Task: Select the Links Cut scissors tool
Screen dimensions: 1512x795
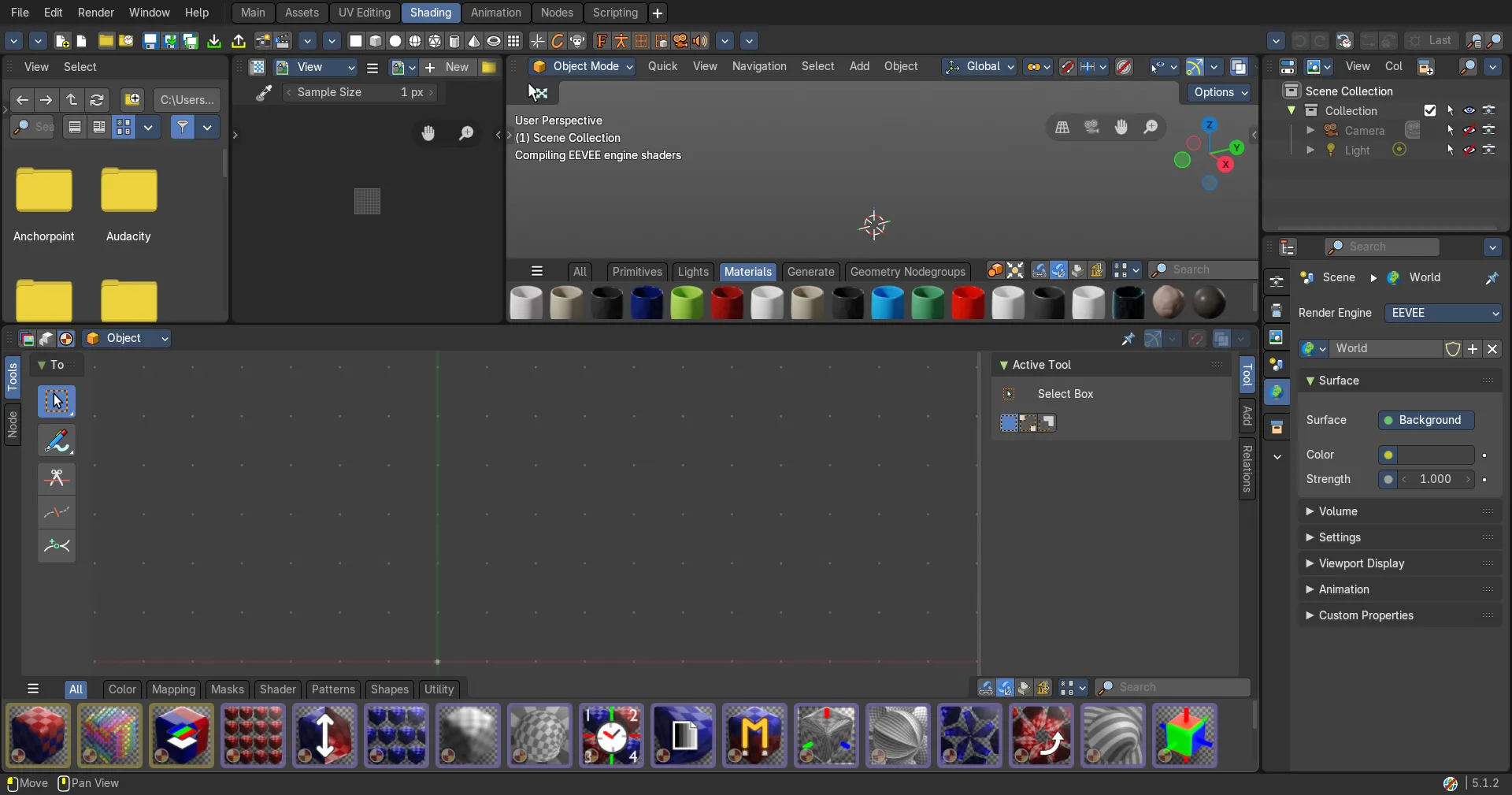Action: (x=57, y=478)
